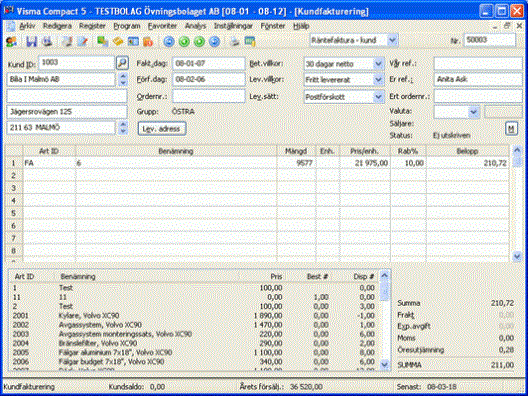Go to the last invoice blue arrow
Viewport: 528px width, 396px height.
click(214, 41)
